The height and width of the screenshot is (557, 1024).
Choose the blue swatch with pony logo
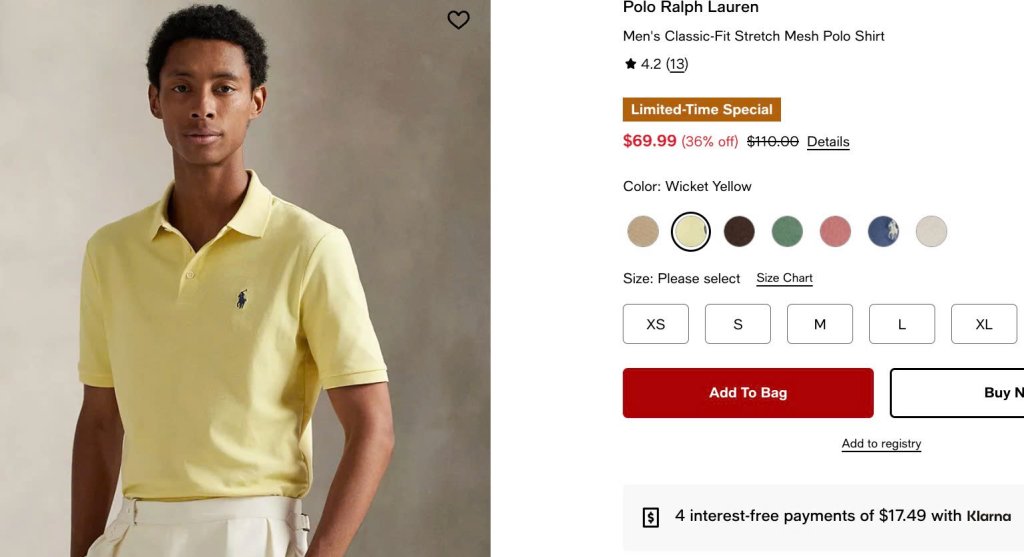coord(883,231)
